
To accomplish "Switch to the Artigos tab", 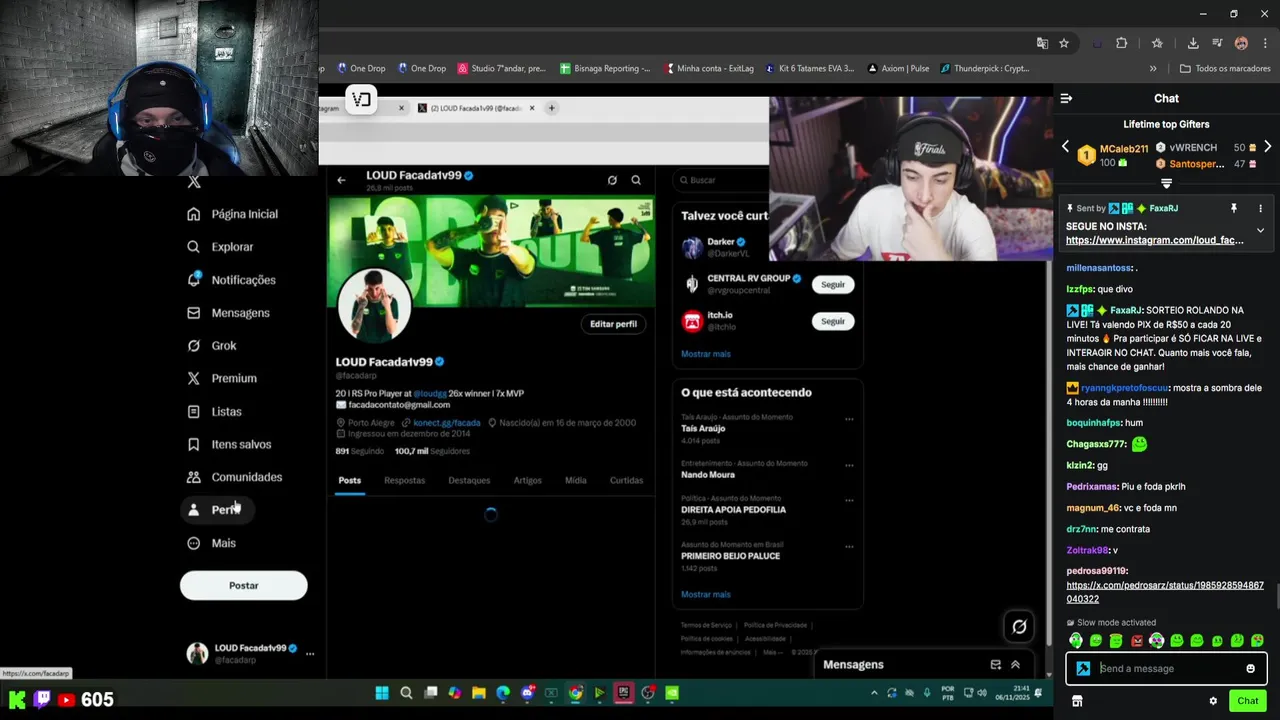I will (527, 481).
